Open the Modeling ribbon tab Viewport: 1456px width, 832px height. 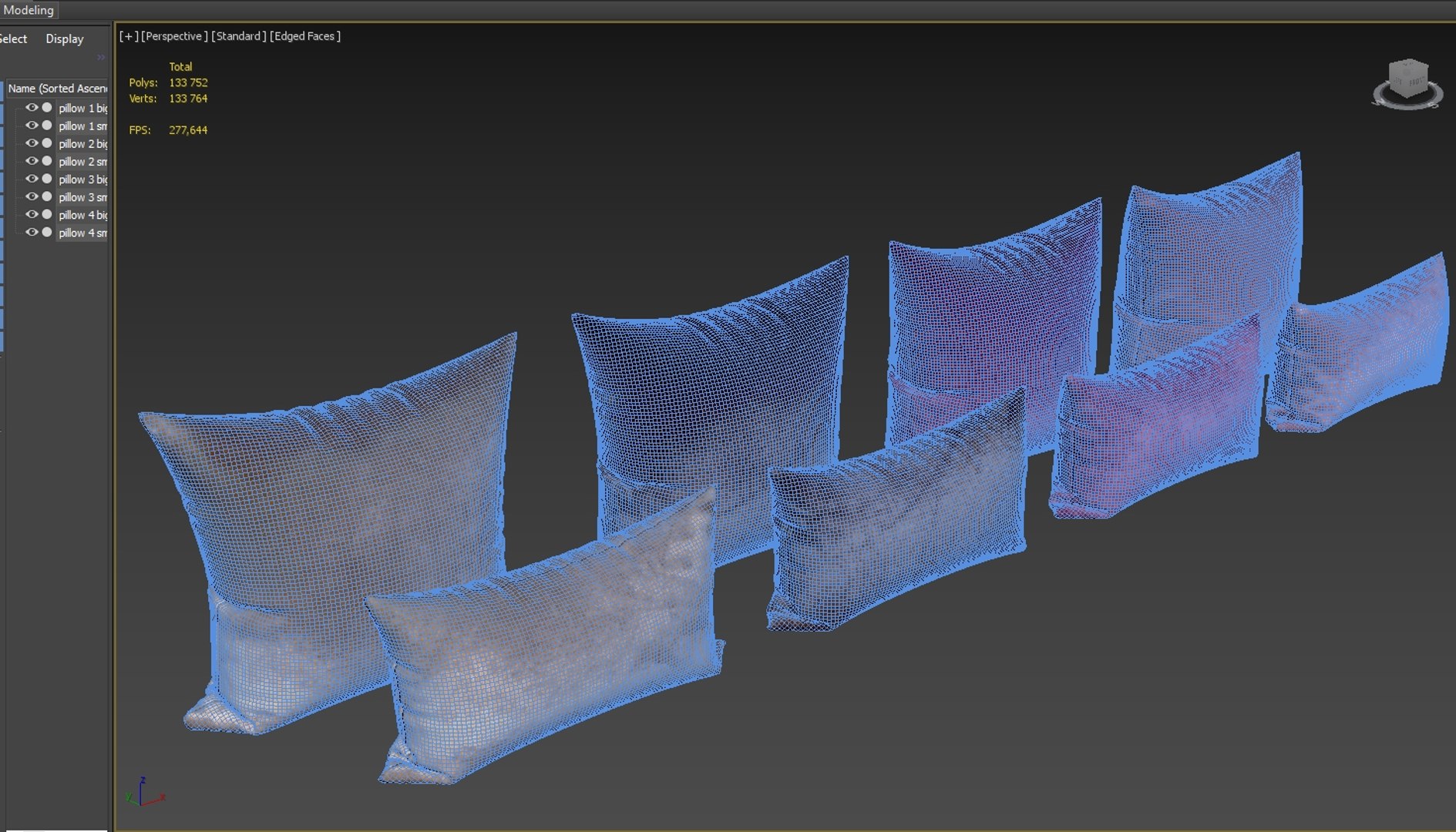tap(29, 10)
